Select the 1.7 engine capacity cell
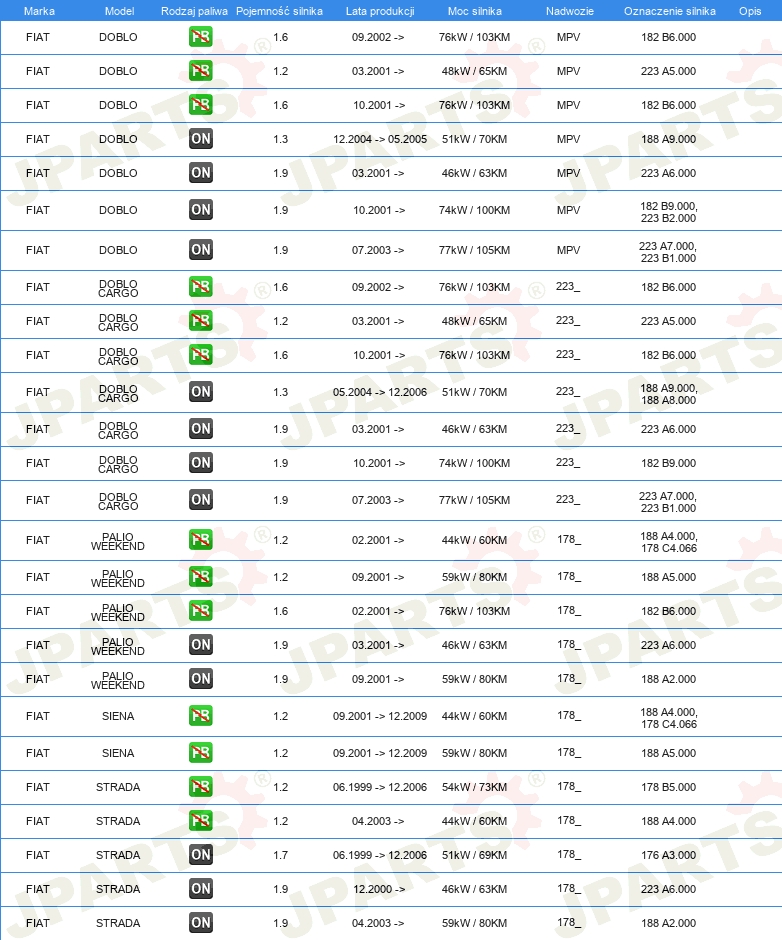The image size is (782, 940). [x=281, y=855]
